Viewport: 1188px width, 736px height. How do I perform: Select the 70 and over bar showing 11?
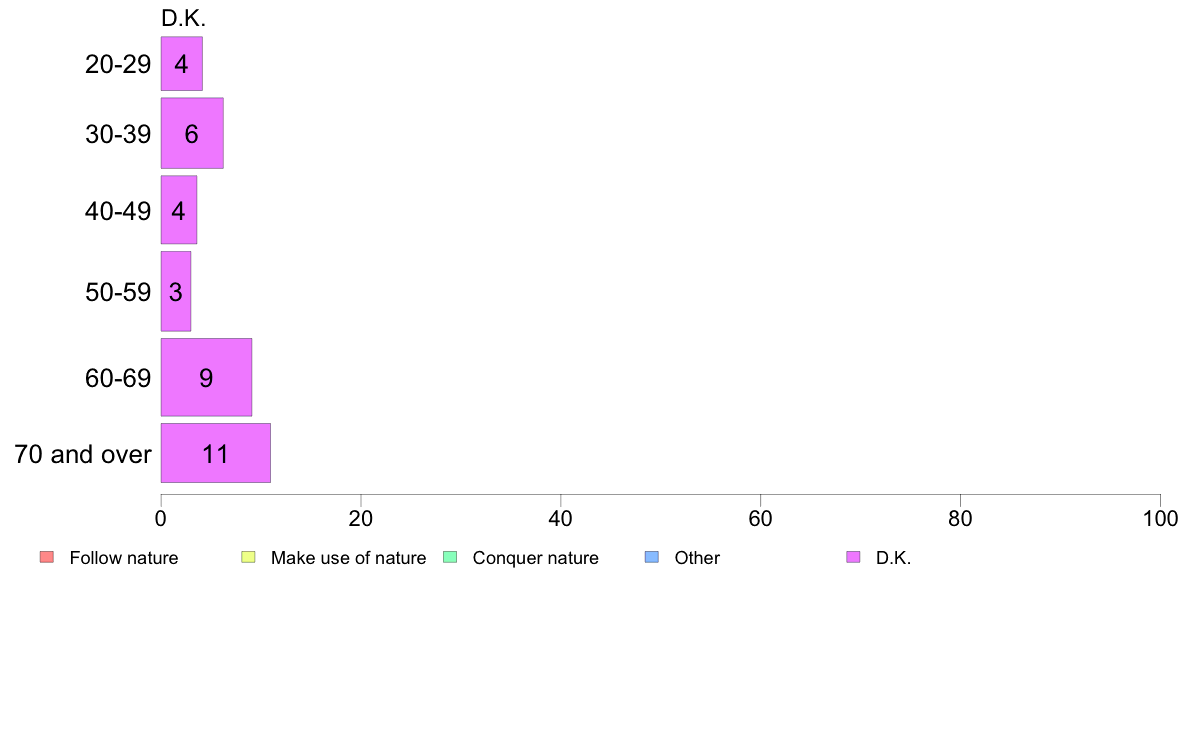[216, 453]
